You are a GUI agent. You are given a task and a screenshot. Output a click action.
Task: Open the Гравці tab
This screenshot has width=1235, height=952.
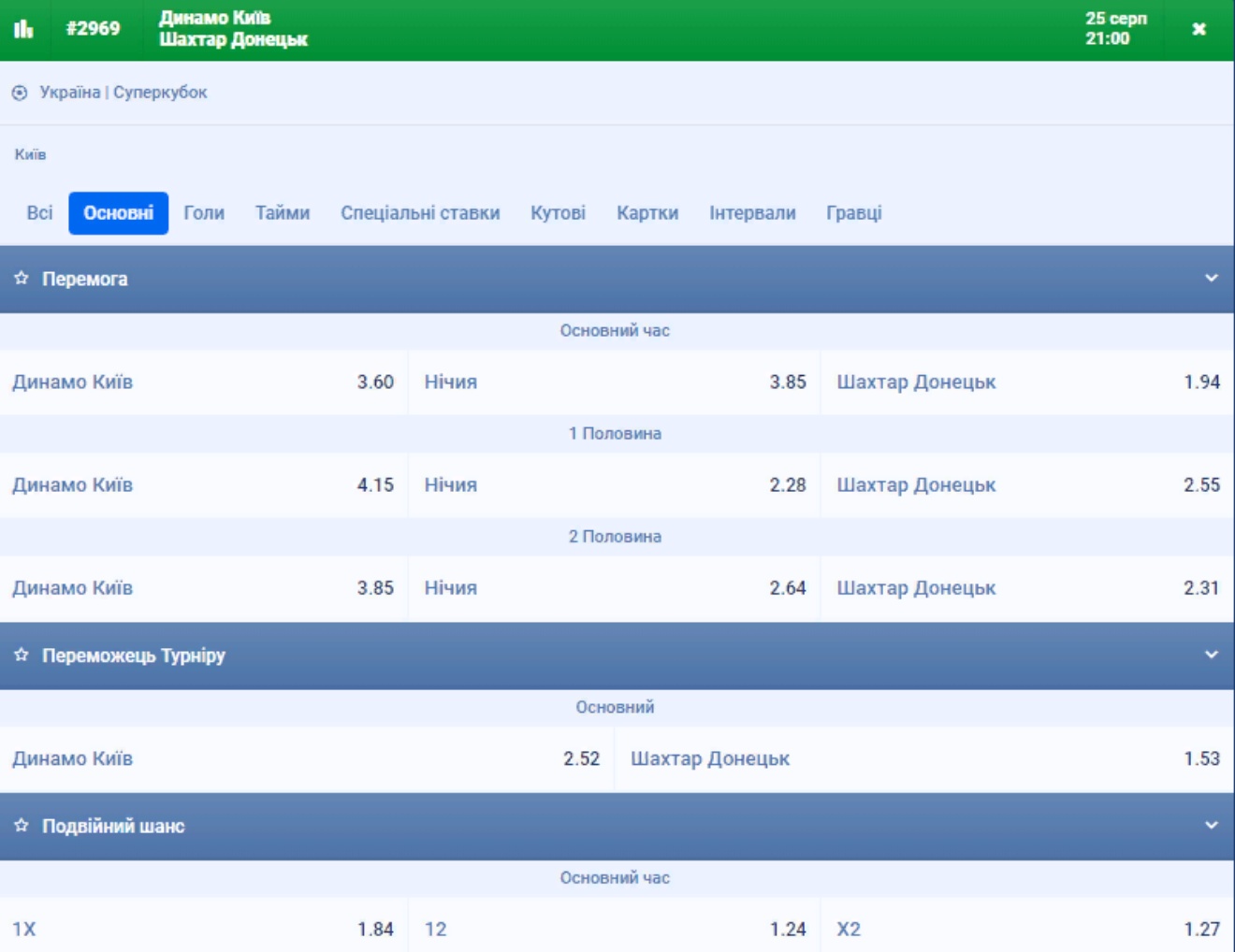tap(853, 213)
